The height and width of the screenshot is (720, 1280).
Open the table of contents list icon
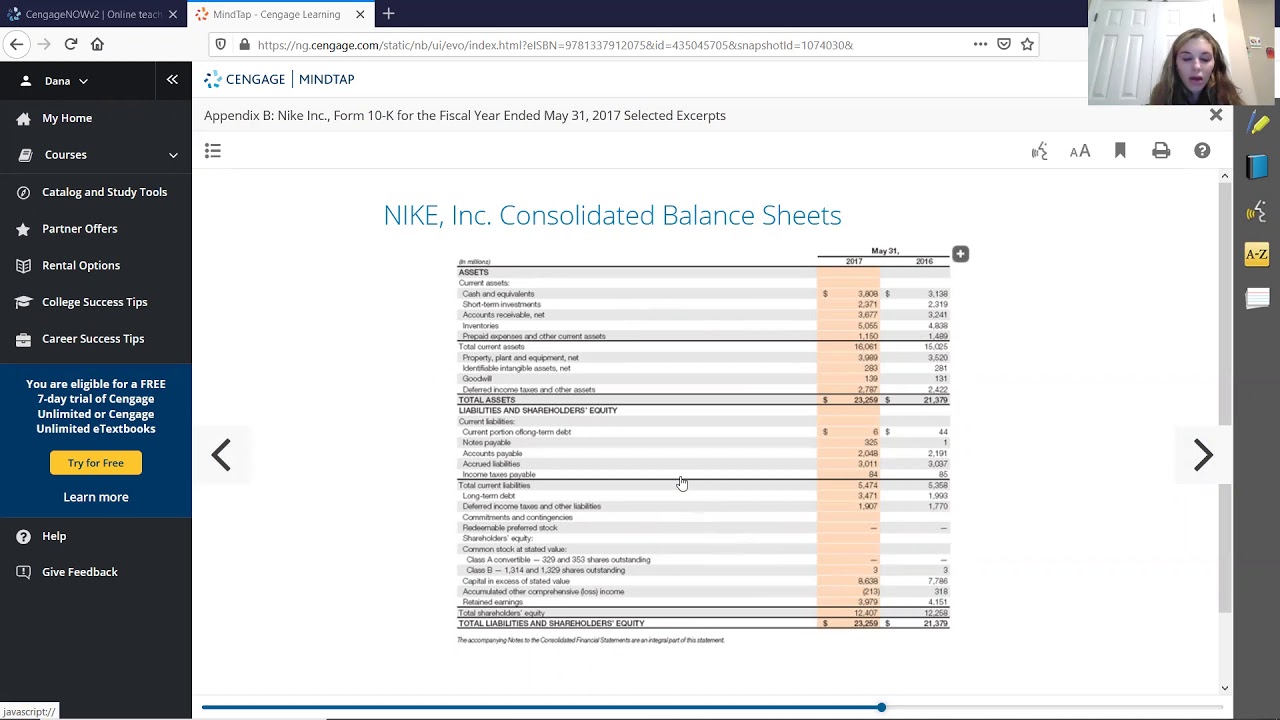pos(213,151)
